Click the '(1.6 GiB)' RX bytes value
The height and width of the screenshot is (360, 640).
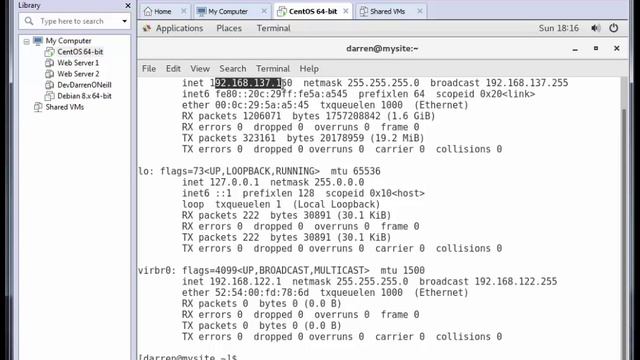pyautogui.click(x=411, y=116)
